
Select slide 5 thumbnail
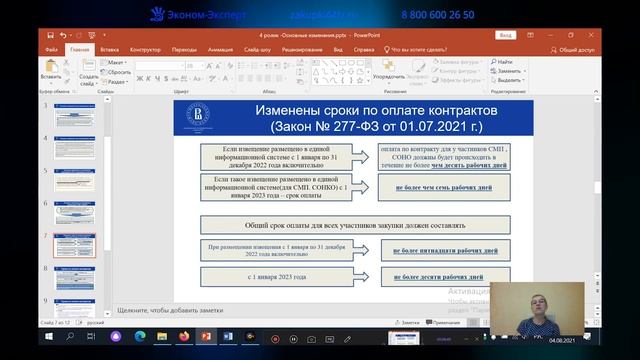tap(75, 180)
